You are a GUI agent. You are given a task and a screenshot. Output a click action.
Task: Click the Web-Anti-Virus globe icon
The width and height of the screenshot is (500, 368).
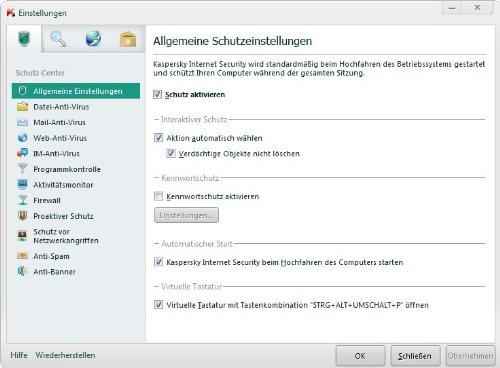pos(22,138)
